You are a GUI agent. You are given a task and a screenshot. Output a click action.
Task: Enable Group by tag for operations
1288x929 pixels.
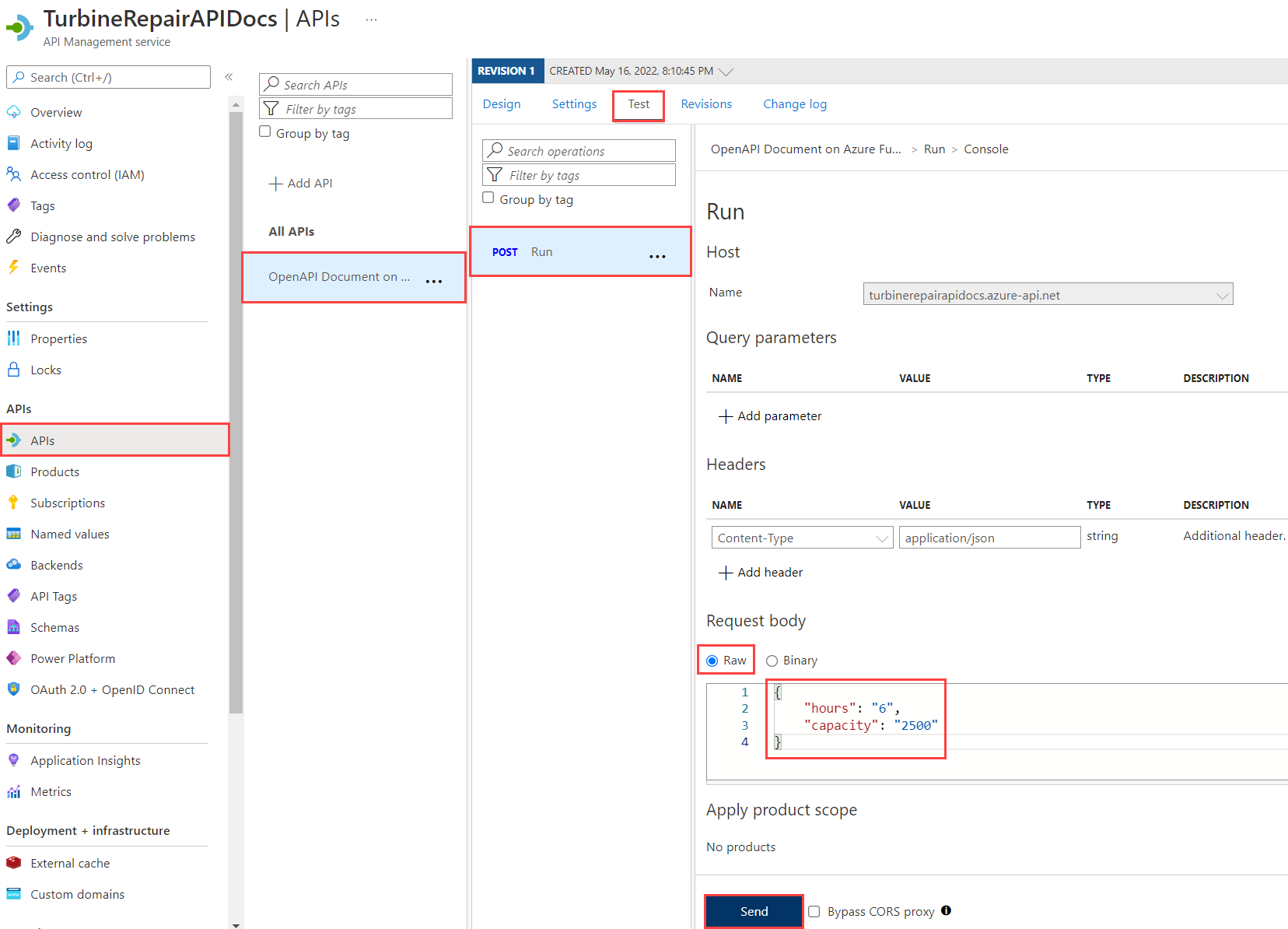[x=488, y=198]
